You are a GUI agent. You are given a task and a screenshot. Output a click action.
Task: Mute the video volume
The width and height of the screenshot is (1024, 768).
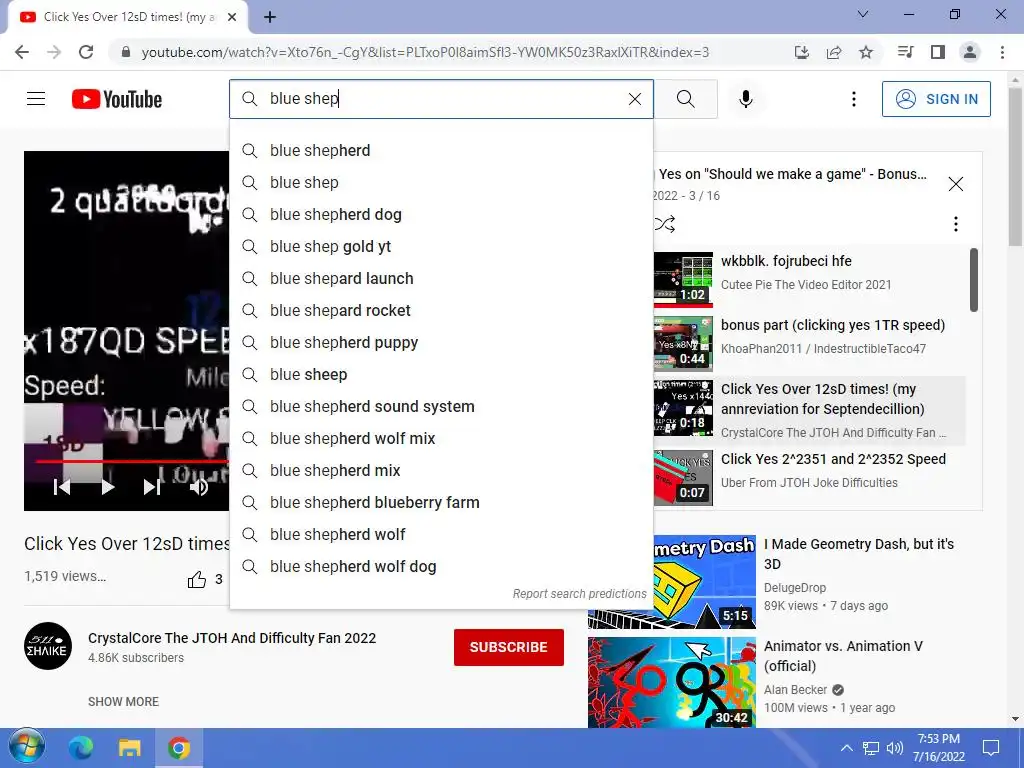click(199, 487)
